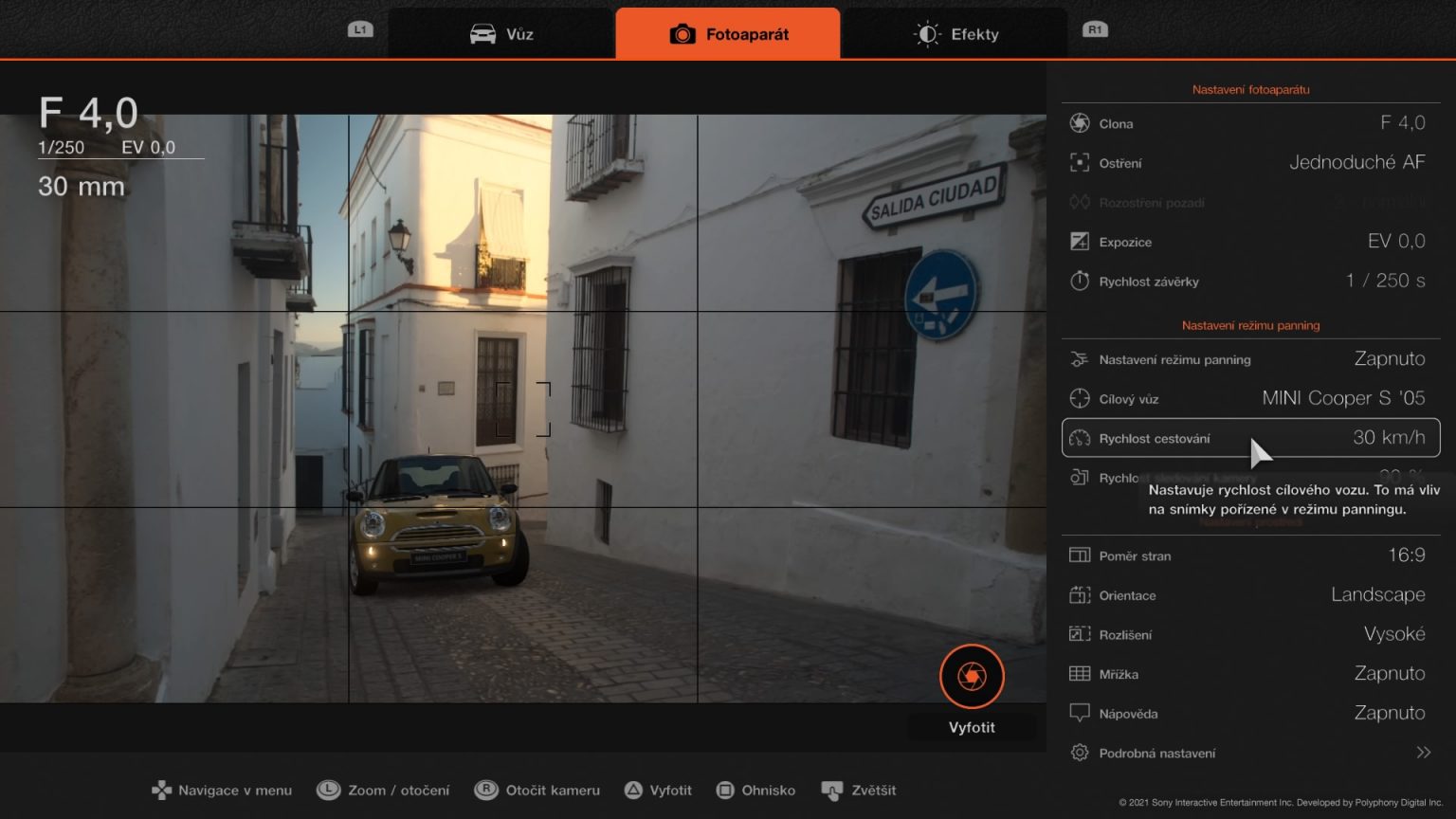Click the EV 0,0 overlay readout
The height and width of the screenshot is (819, 1456).
point(148,148)
